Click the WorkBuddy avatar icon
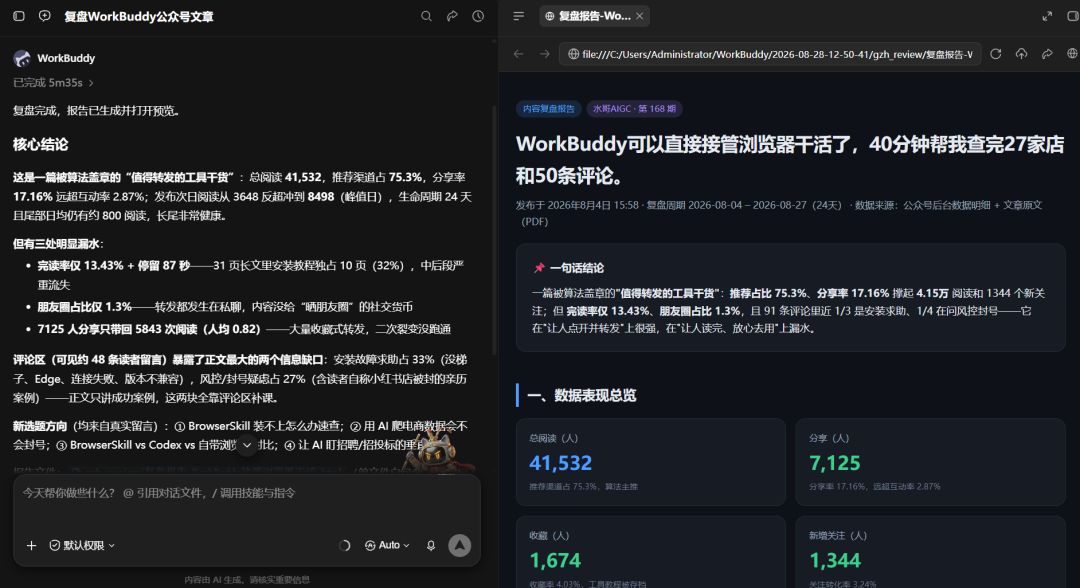The height and width of the screenshot is (588, 1080). pos(22,59)
